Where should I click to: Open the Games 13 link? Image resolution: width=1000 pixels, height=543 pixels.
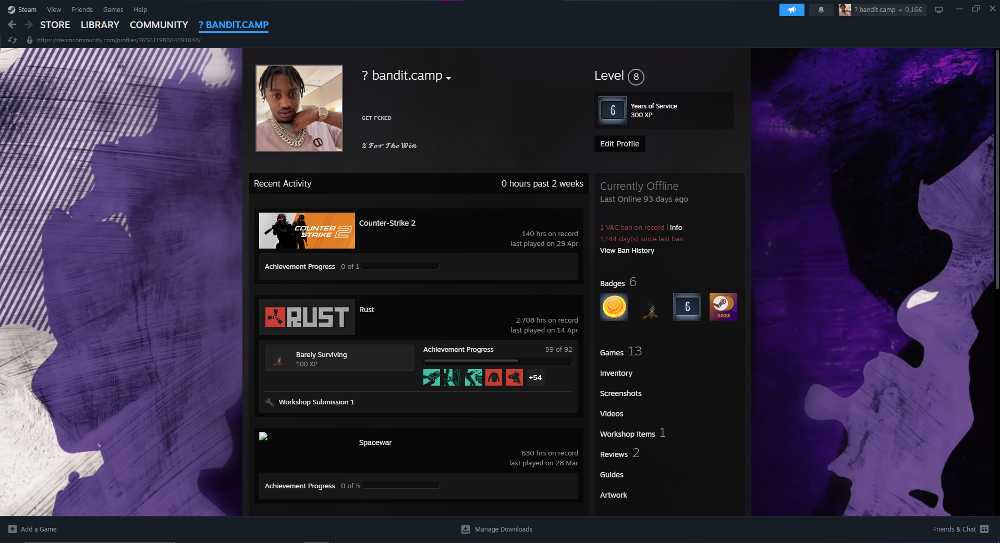click(x=621, y=352)
